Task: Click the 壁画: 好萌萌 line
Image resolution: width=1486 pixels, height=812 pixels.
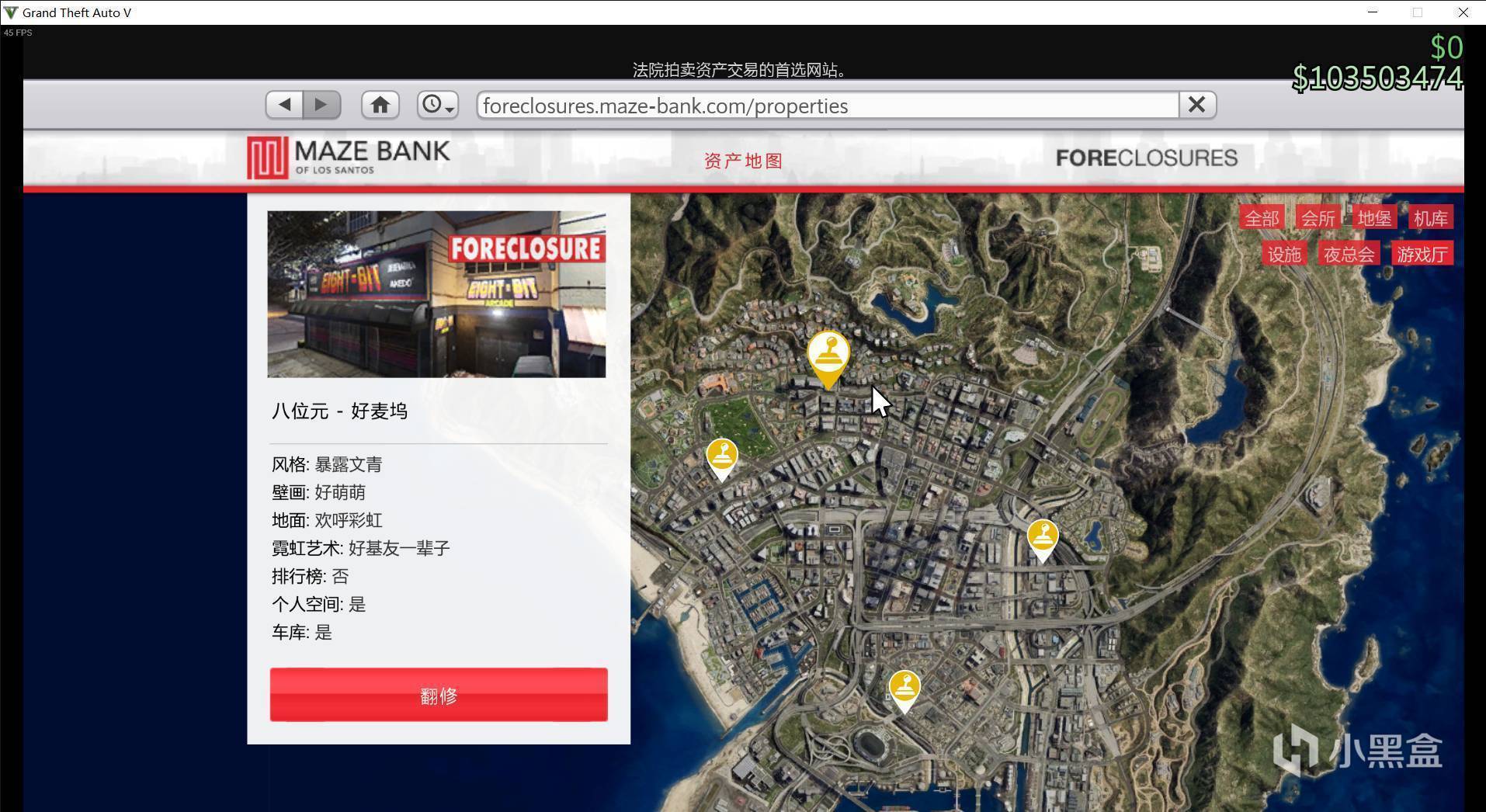Action: pyautogui.click(x=318, y=492)
